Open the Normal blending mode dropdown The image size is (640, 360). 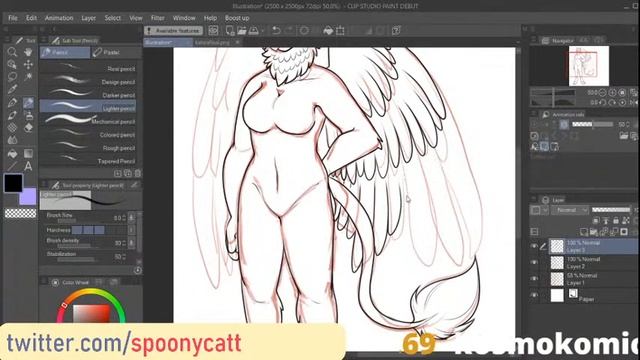tap(570, 210)
